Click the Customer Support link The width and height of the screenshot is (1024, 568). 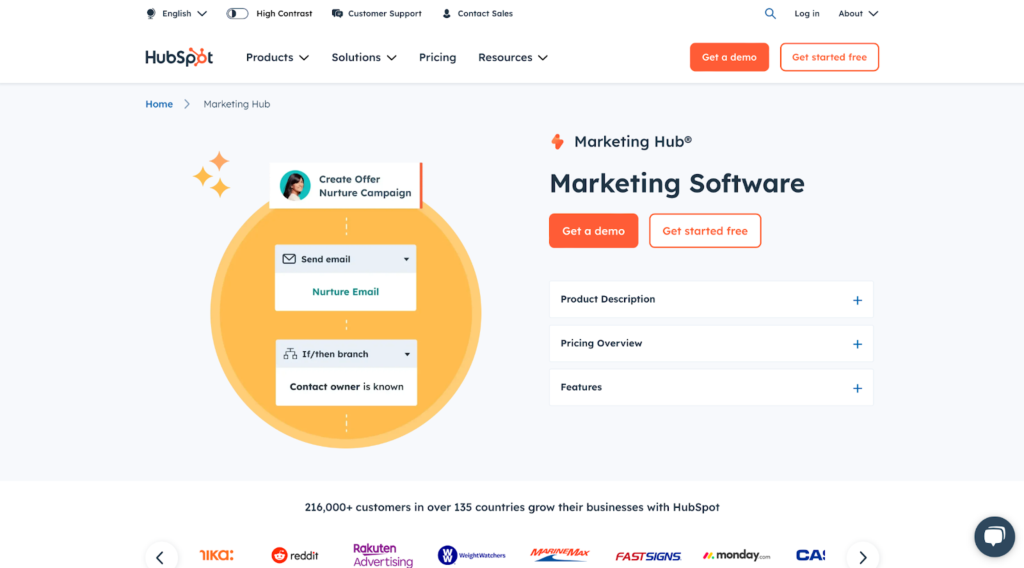(x=385, y=14)
